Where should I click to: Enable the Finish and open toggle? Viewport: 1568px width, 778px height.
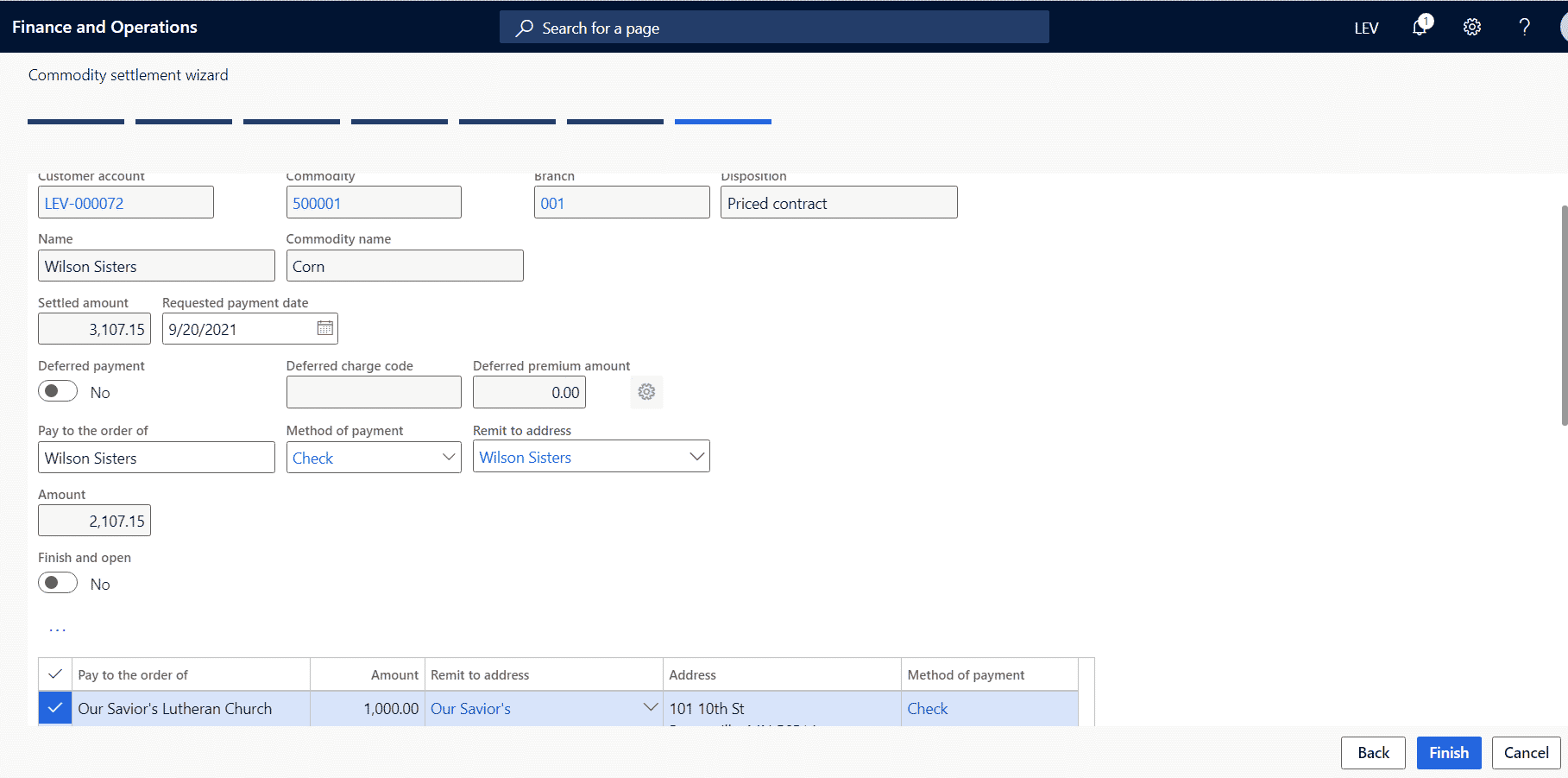(x=58, y=583)
